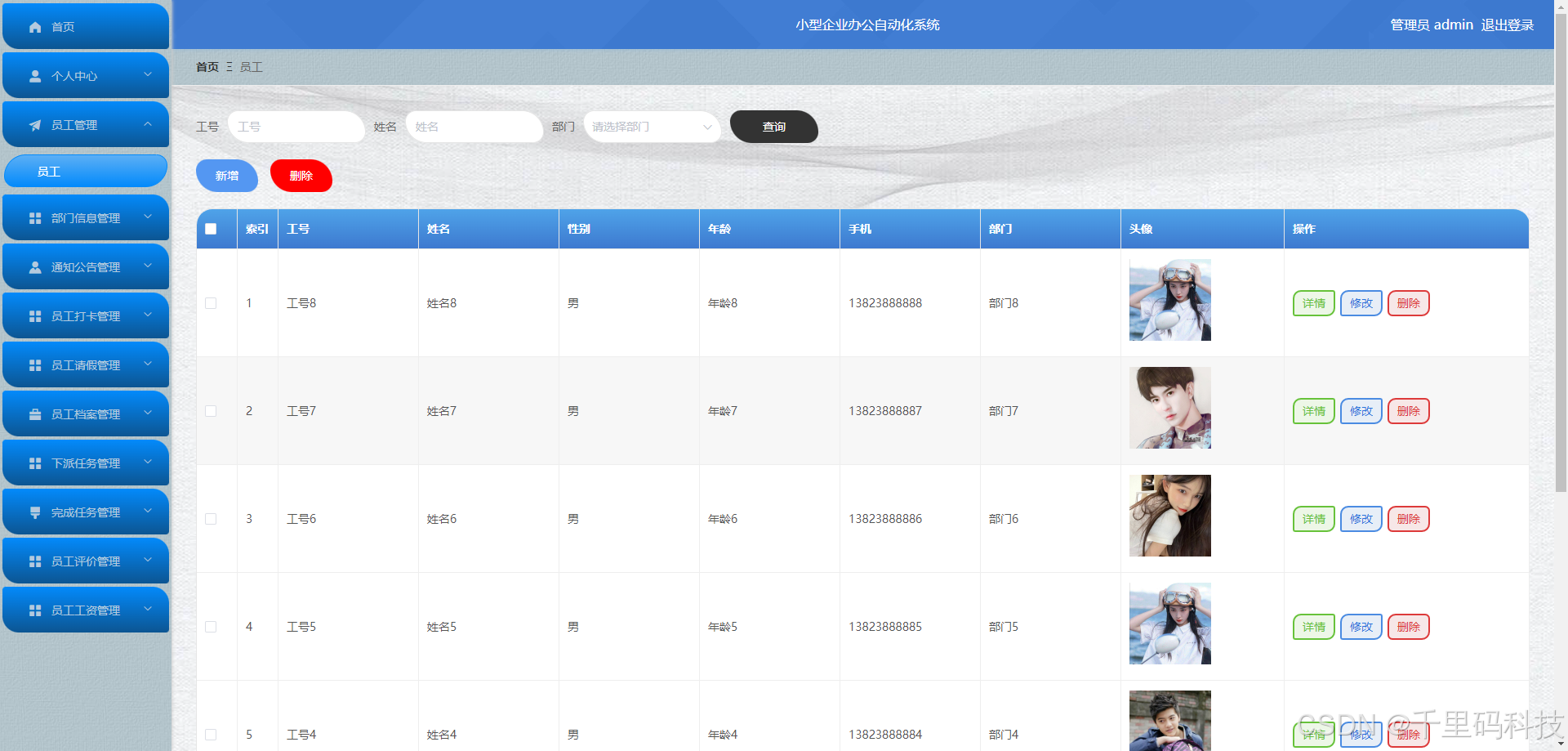Click the red 删除 batch delete button
Image resolution: width=1568 pixels, height=751 pixels.
(301, 176)
